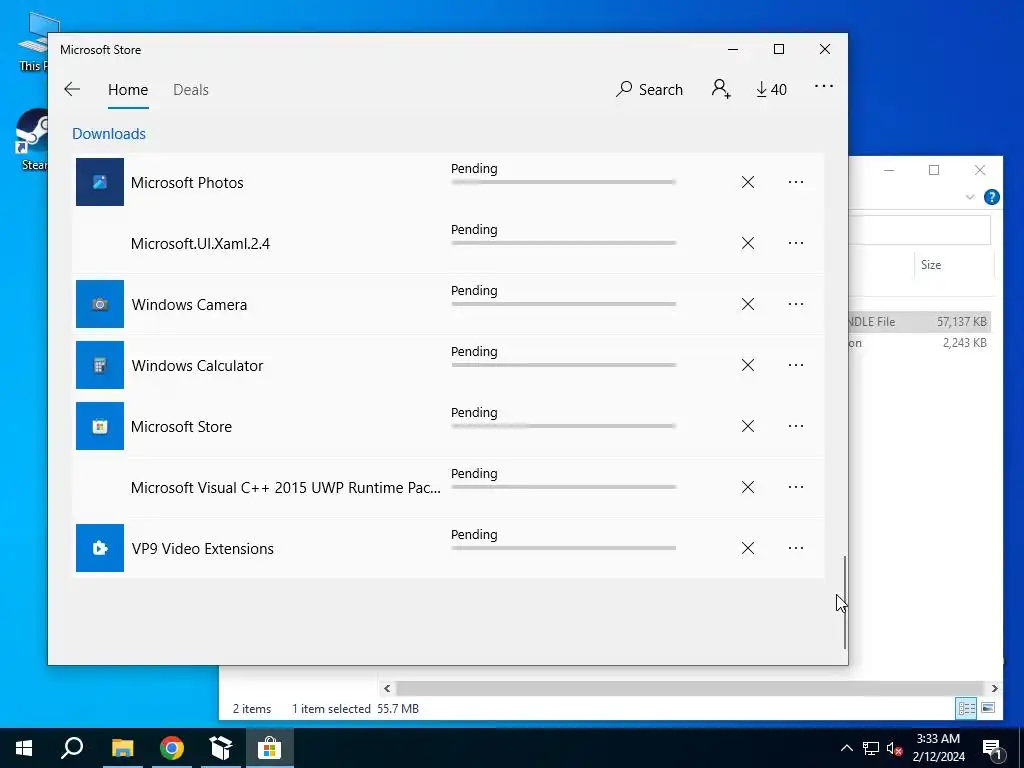Switch File Explorer to details view icon
The width and height of the screenshot is (1024, 768).
(x=967, y=708)
